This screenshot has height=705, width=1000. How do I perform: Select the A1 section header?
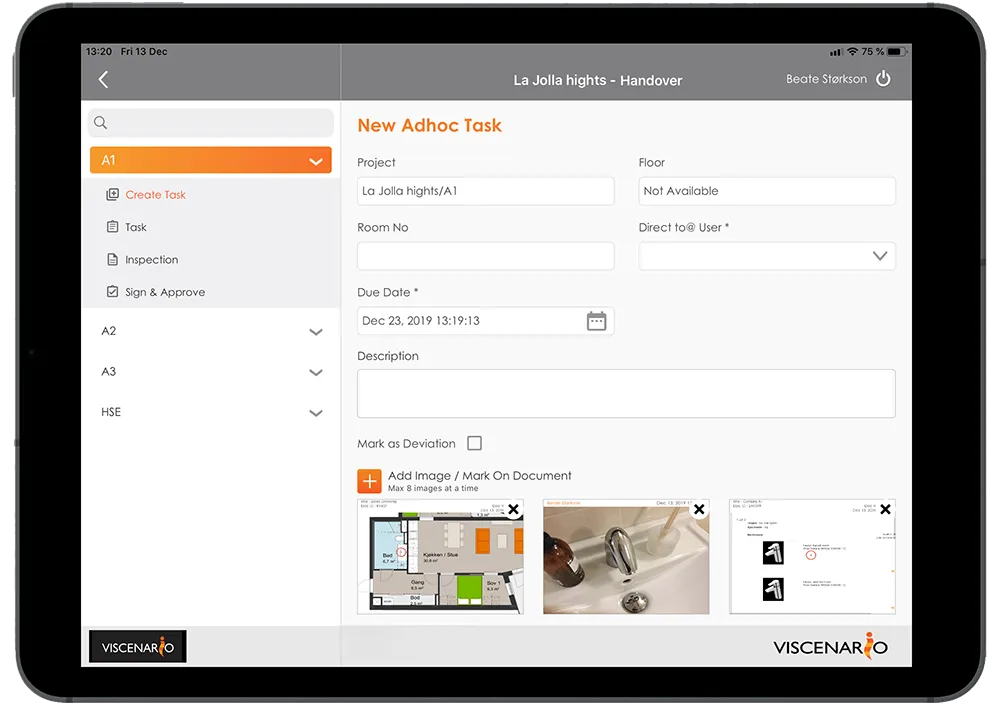click(210, 160)
